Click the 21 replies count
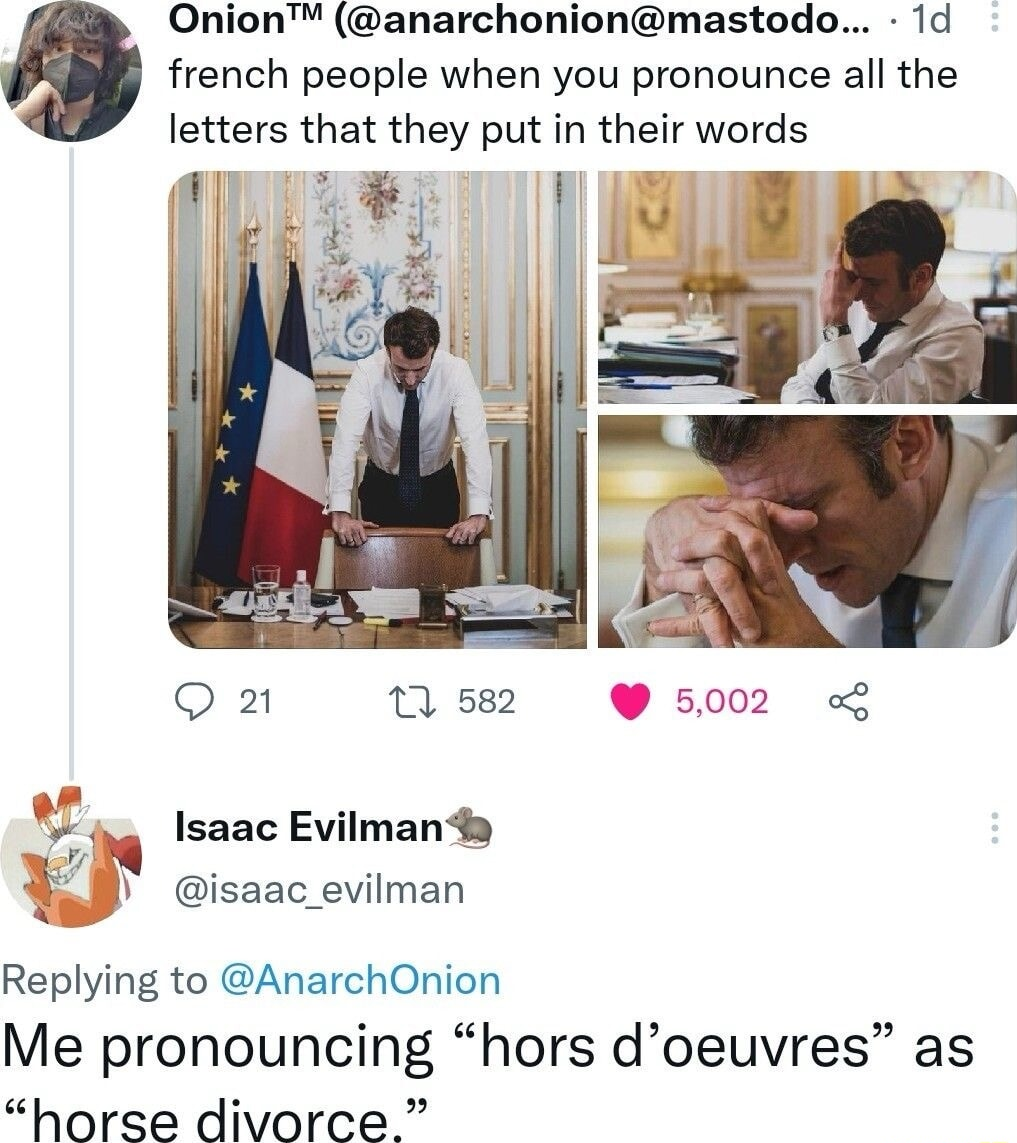 point(256,701)
